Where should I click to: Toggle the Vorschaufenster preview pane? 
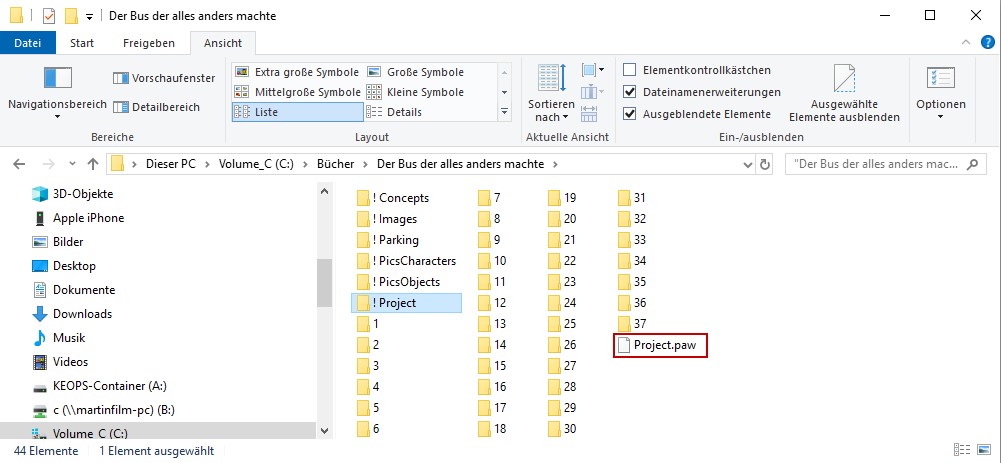[164, 79]
